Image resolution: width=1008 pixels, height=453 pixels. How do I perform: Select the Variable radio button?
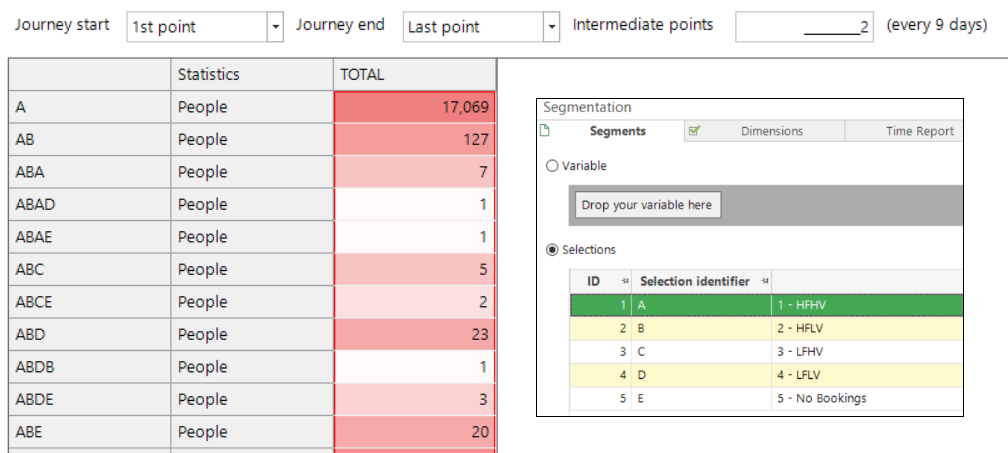pos(552,166)
